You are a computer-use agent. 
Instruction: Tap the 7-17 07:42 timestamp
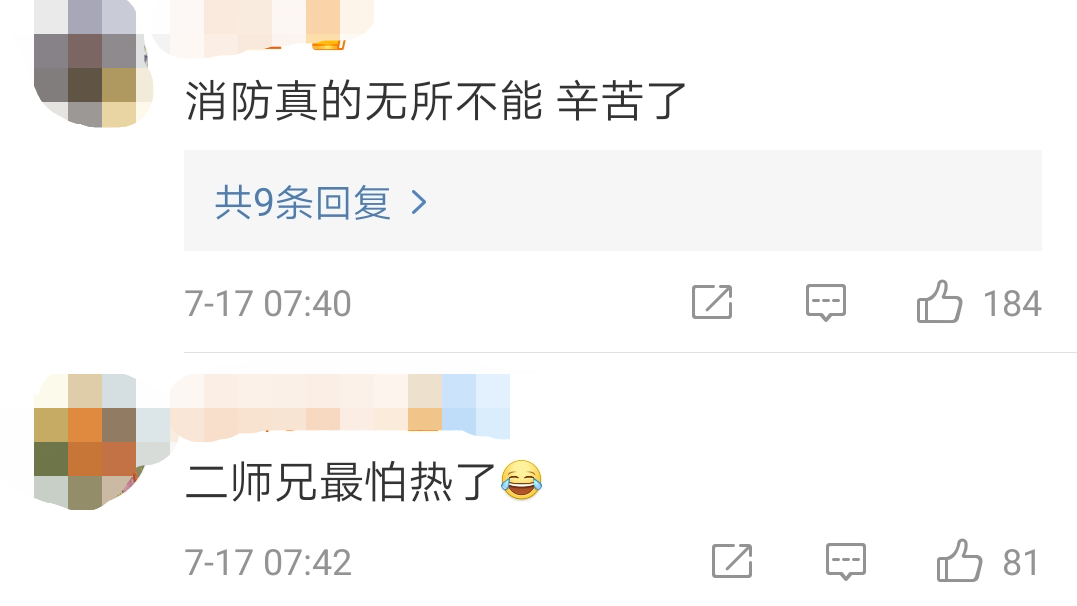(268, 563)
